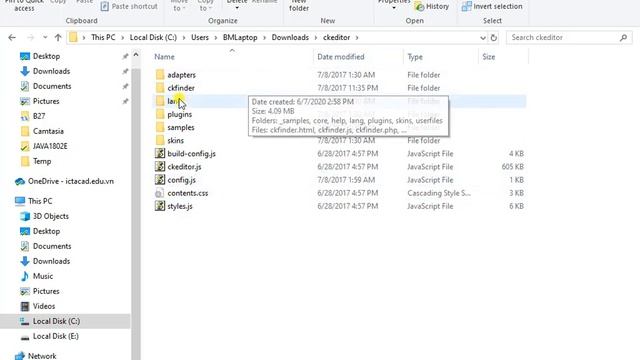Click 'Downloads' breadcrumb in path
The height and width of the screenshot is (360, 640).
coord(290,38)
